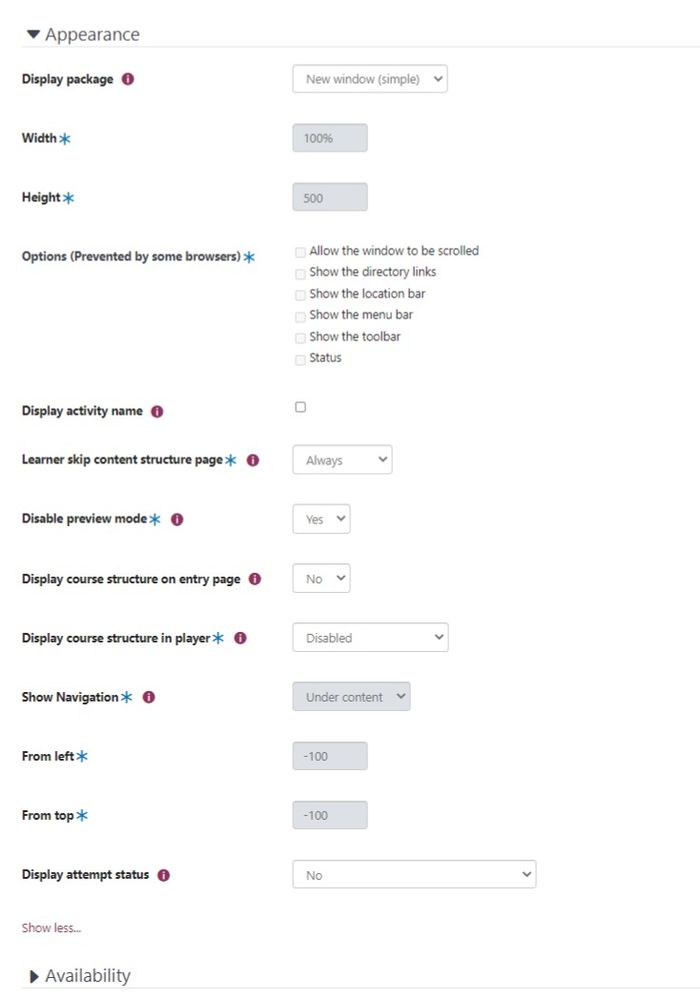The height and width of the screenshot is (999, 700).
Task: Open Learner skip content structure page dropdown
Action: point(342,460)
